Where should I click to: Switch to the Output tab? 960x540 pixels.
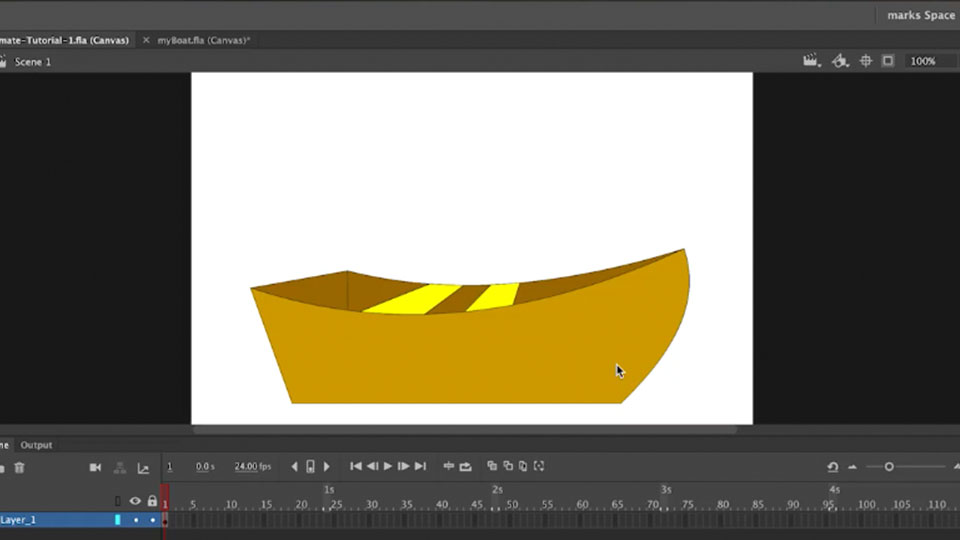coord(36,445)
